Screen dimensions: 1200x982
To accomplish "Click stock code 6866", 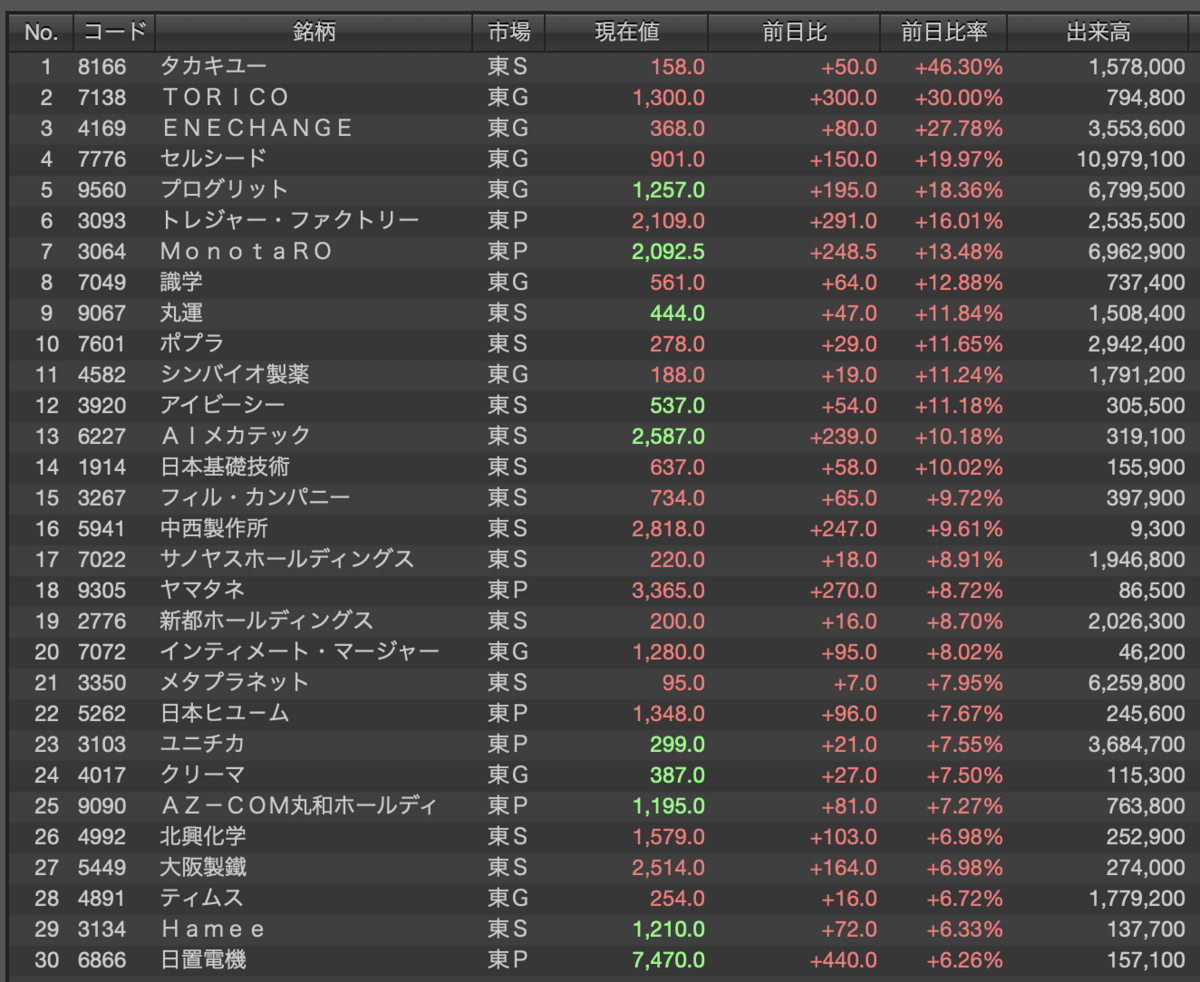I will (102, 961).
